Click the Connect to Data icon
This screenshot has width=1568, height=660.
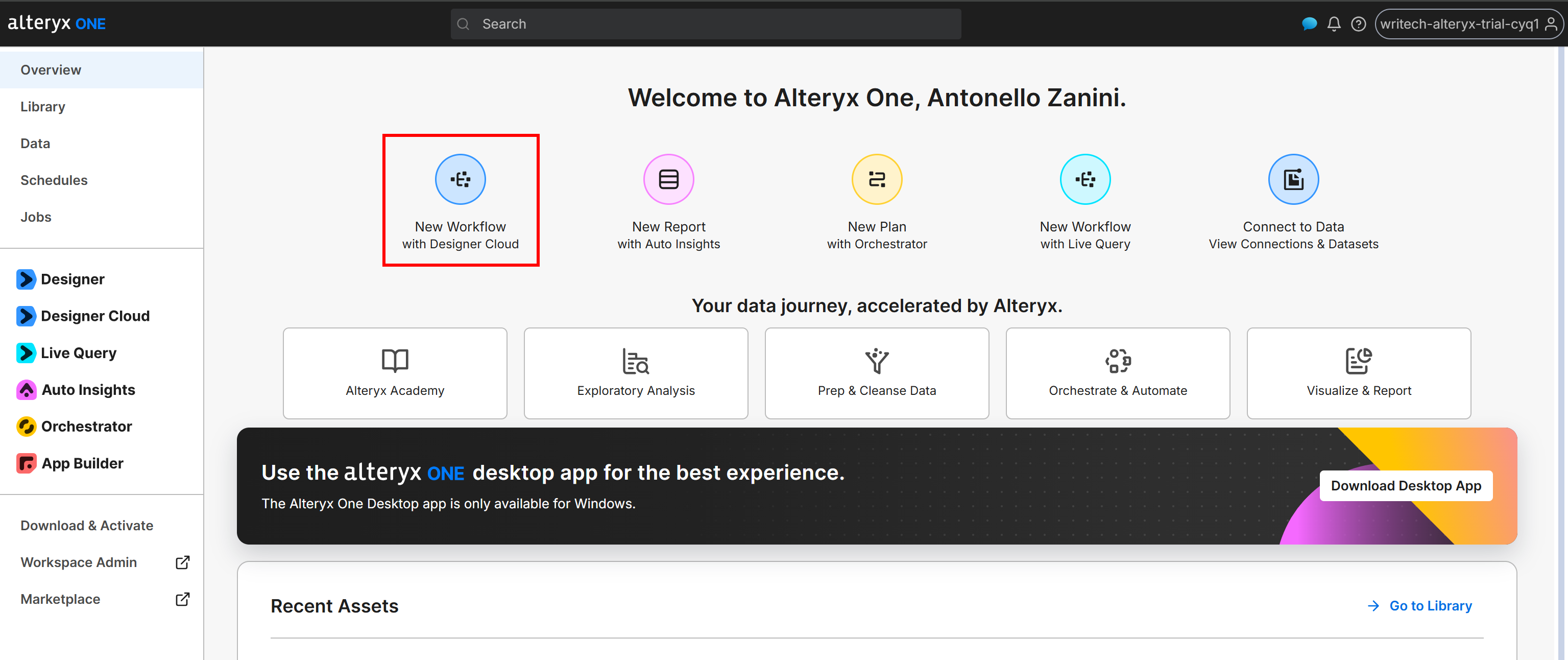point(1293,179)
